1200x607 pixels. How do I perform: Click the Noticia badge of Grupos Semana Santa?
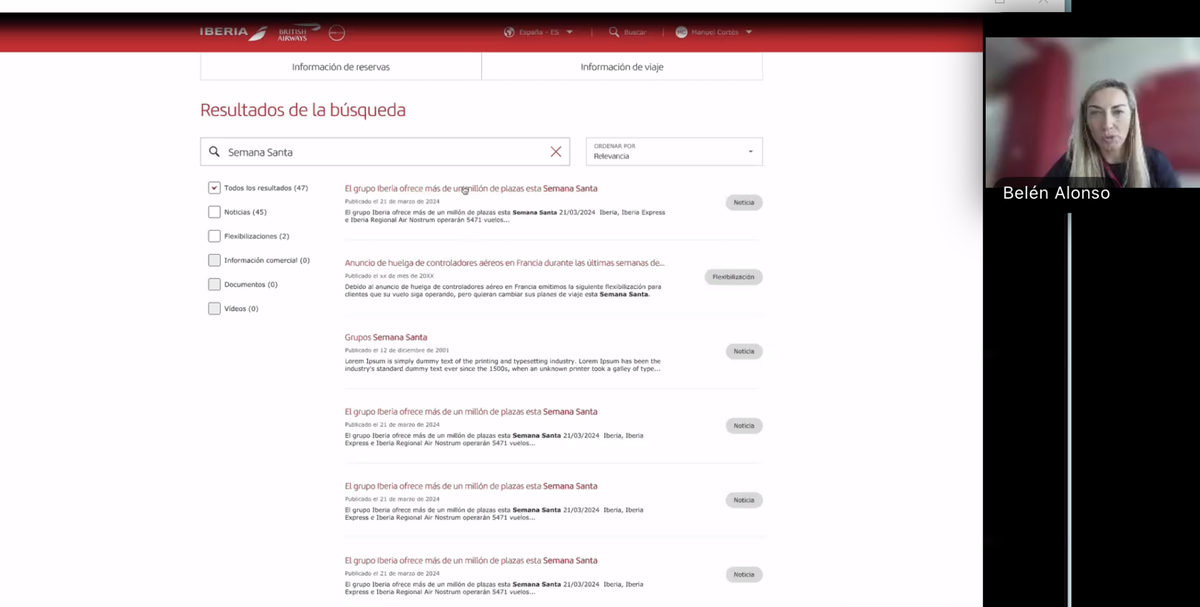(x=744, y=352)
